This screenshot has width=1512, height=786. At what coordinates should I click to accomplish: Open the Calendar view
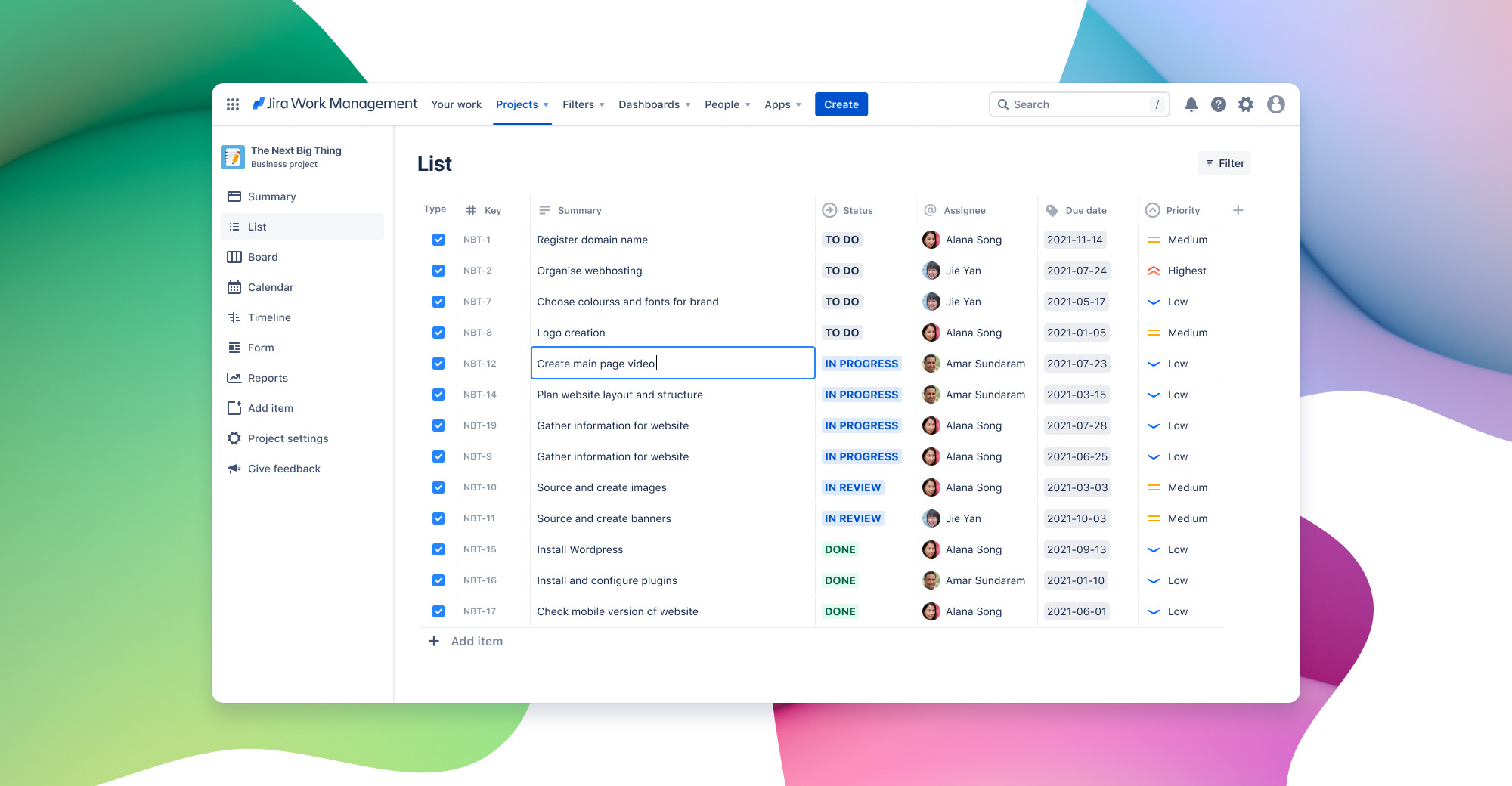coord(302,287)
